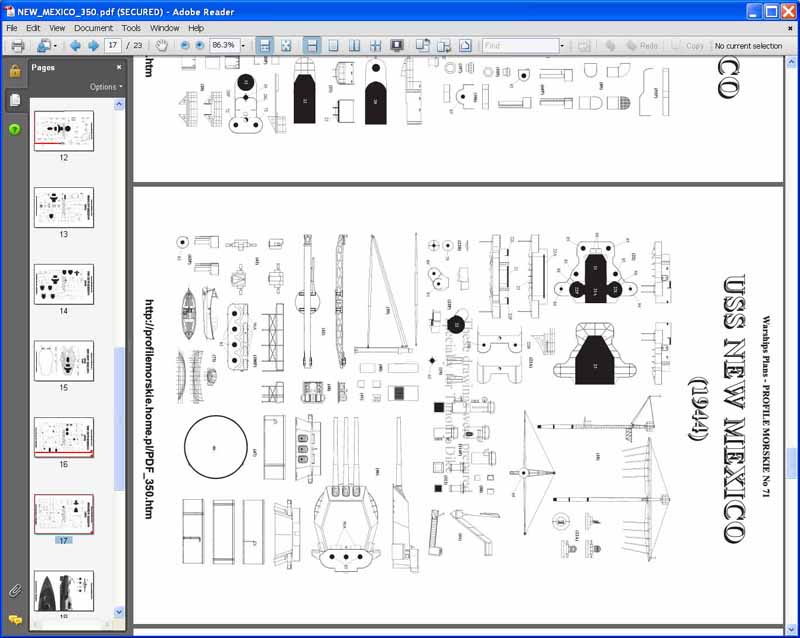
Task: Click the Undo icon
Action: [x=610, y=46]
